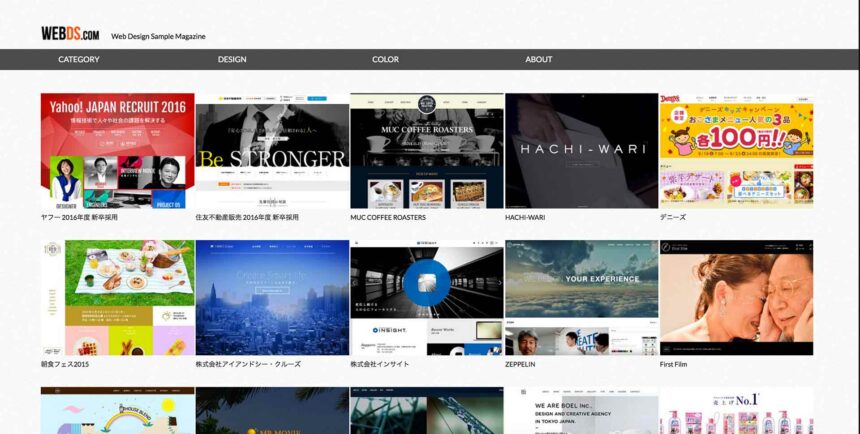860x434 pixels.
Task: Click the 株式会社インサイト caption link
Action: point(380,364)
